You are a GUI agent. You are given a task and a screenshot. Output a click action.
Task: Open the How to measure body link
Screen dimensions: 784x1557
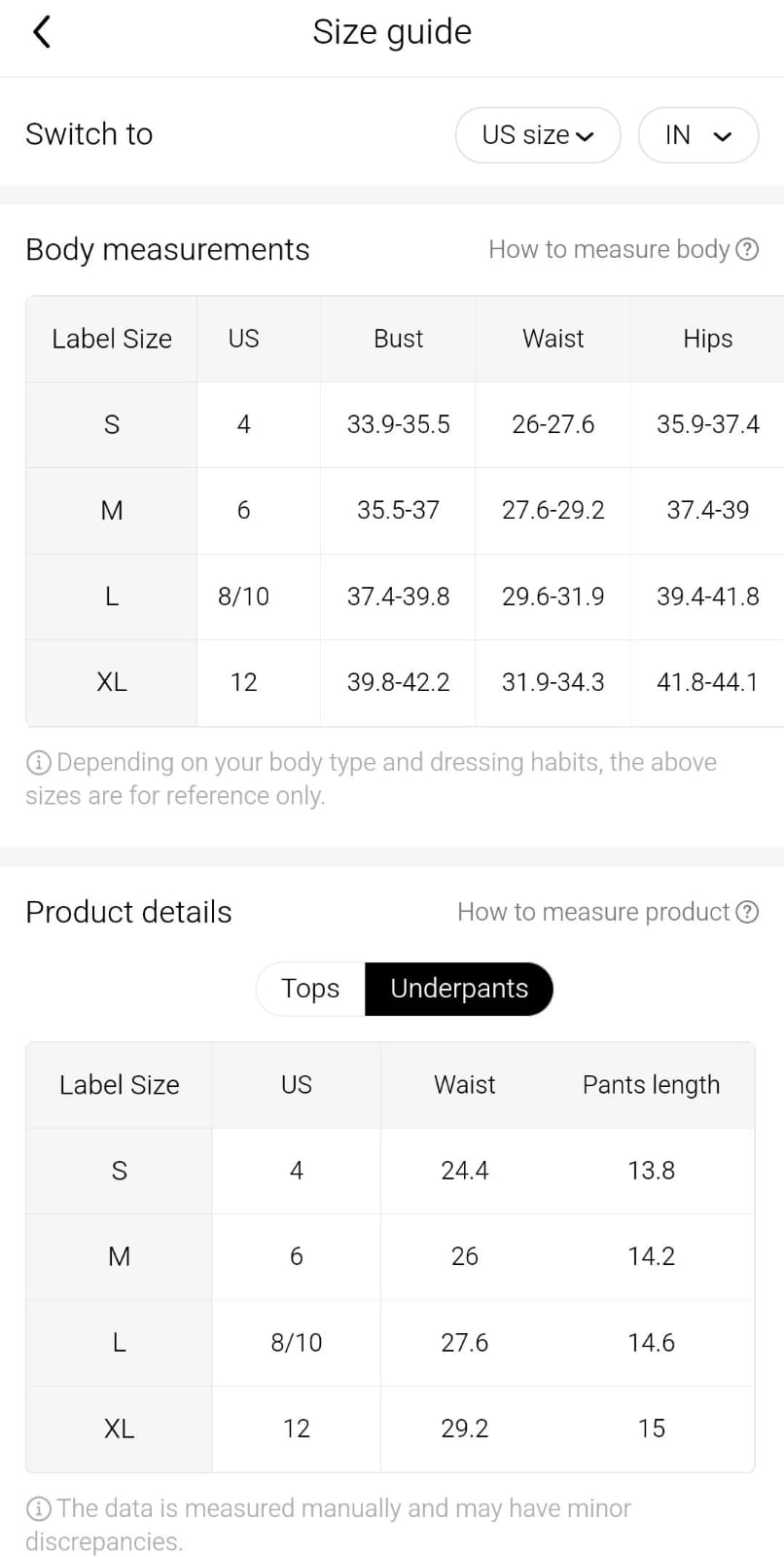[x=609, y=250]
